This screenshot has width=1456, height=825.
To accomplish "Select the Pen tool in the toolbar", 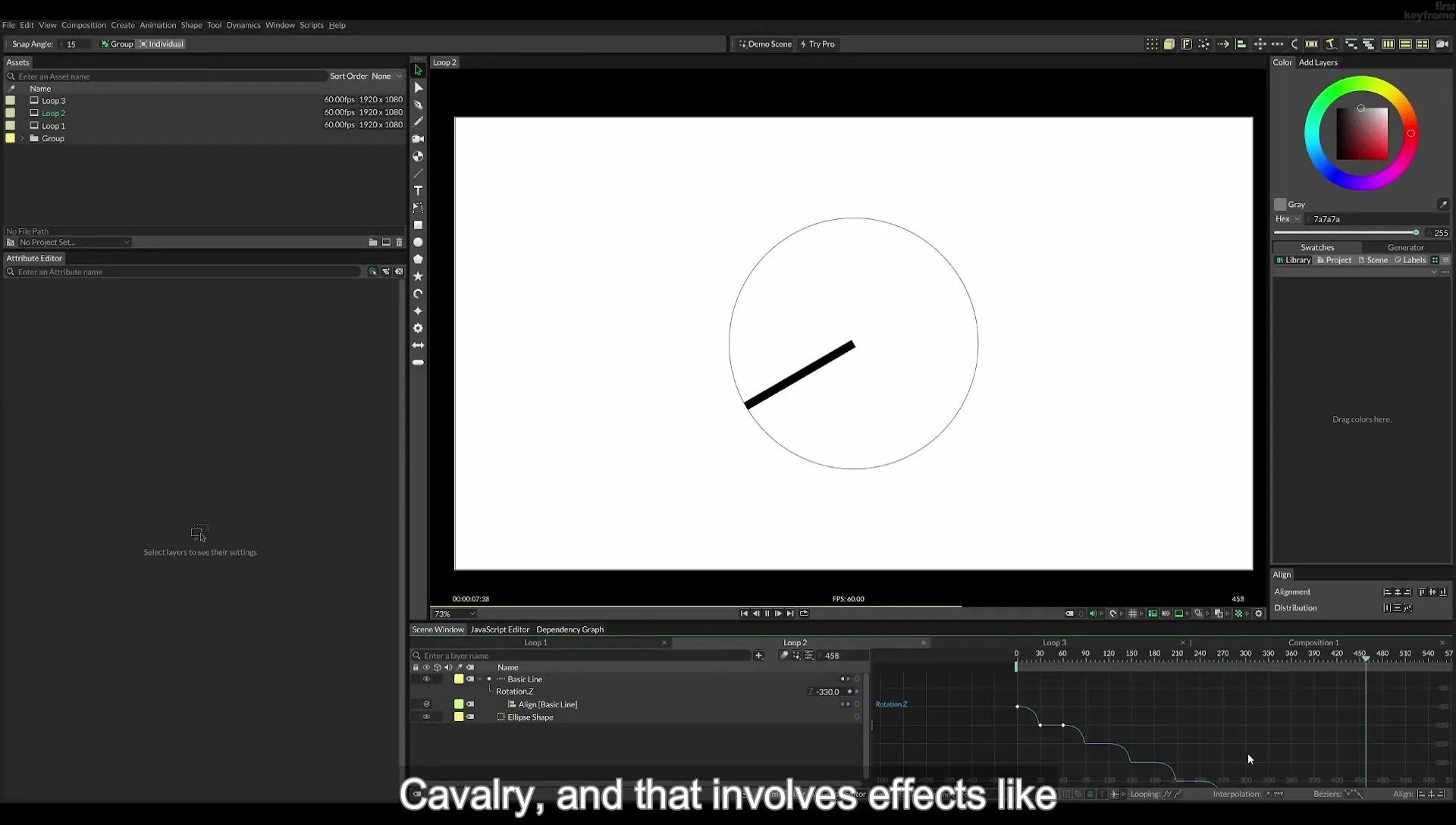I will (x=418, y=105).
